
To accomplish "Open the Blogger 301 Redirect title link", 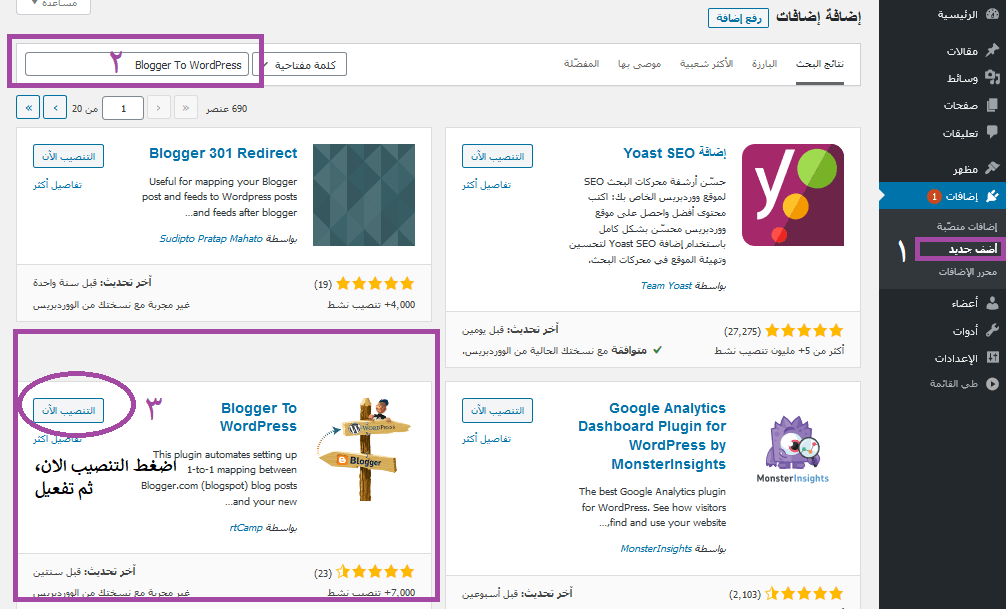I will coord(223,153).
